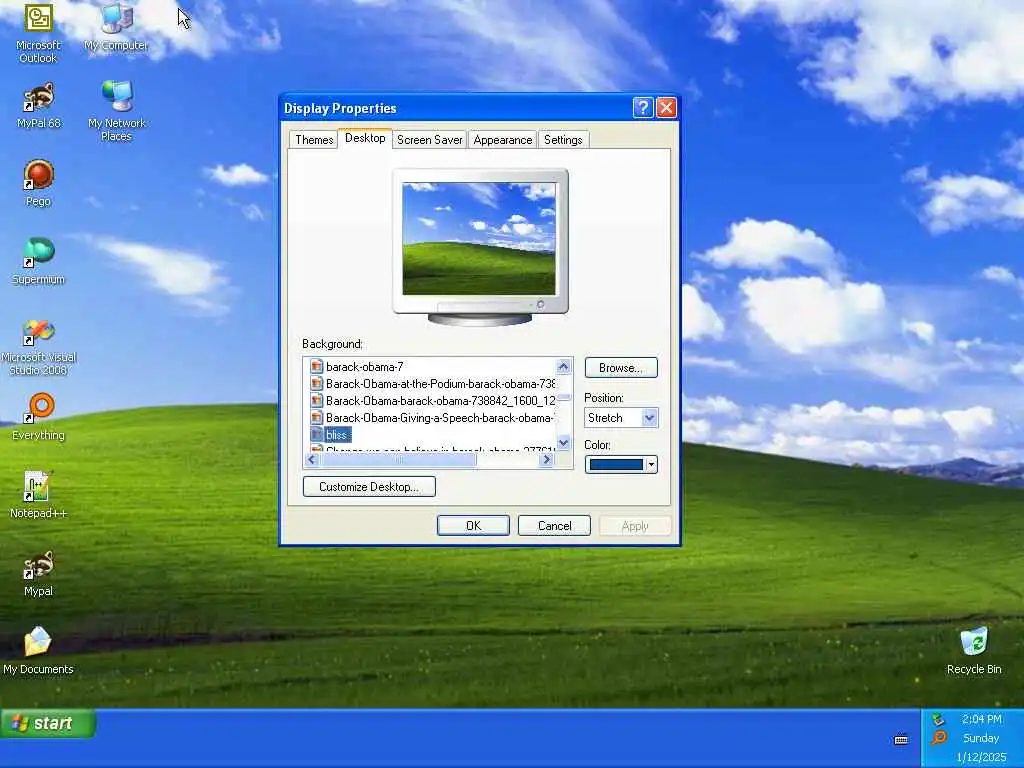The image size is (1024, 768).
Task: Click the monitor preview thumbnail
Action: pos(479,240)
